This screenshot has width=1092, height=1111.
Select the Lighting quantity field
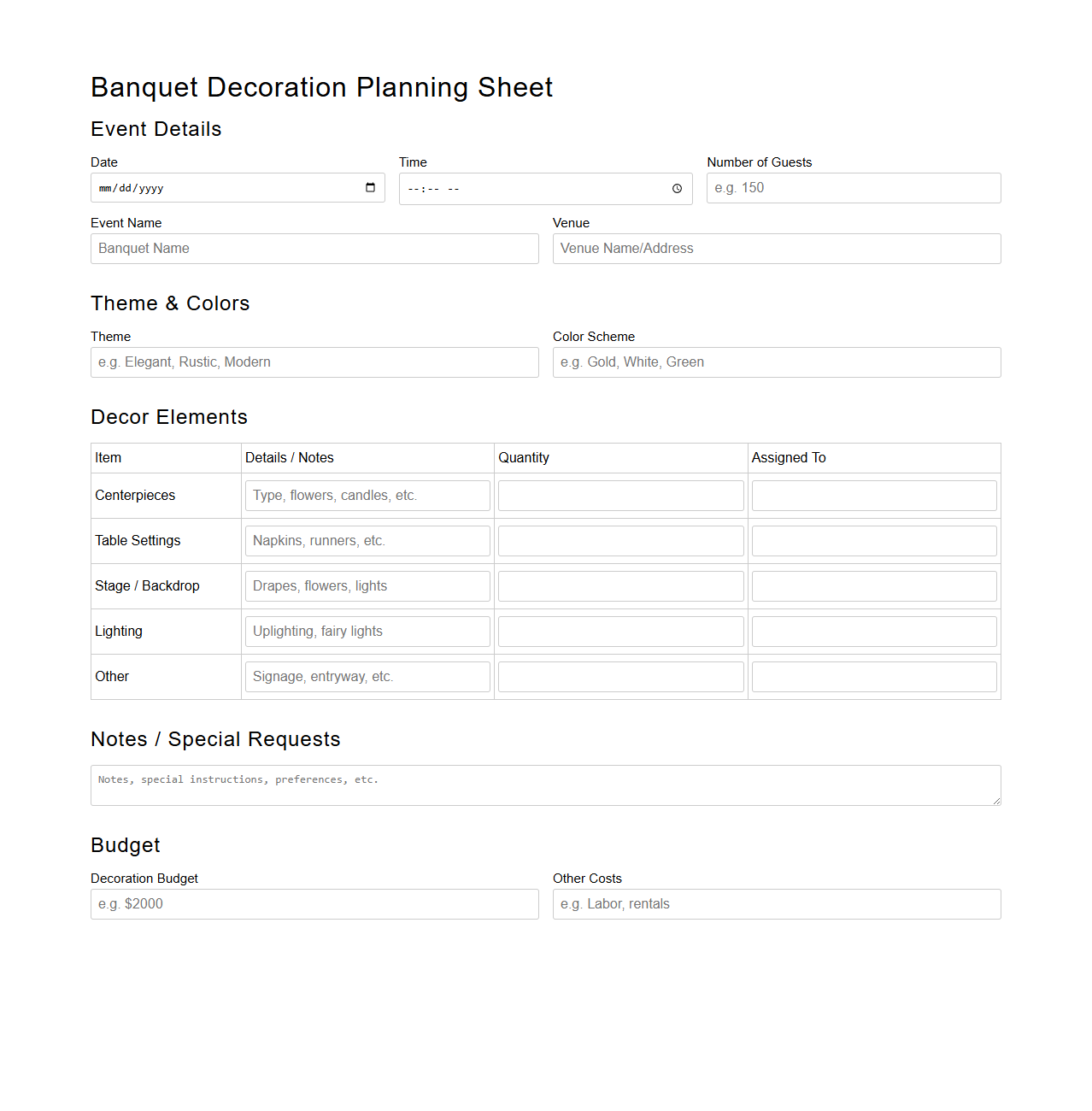point(620,631)
